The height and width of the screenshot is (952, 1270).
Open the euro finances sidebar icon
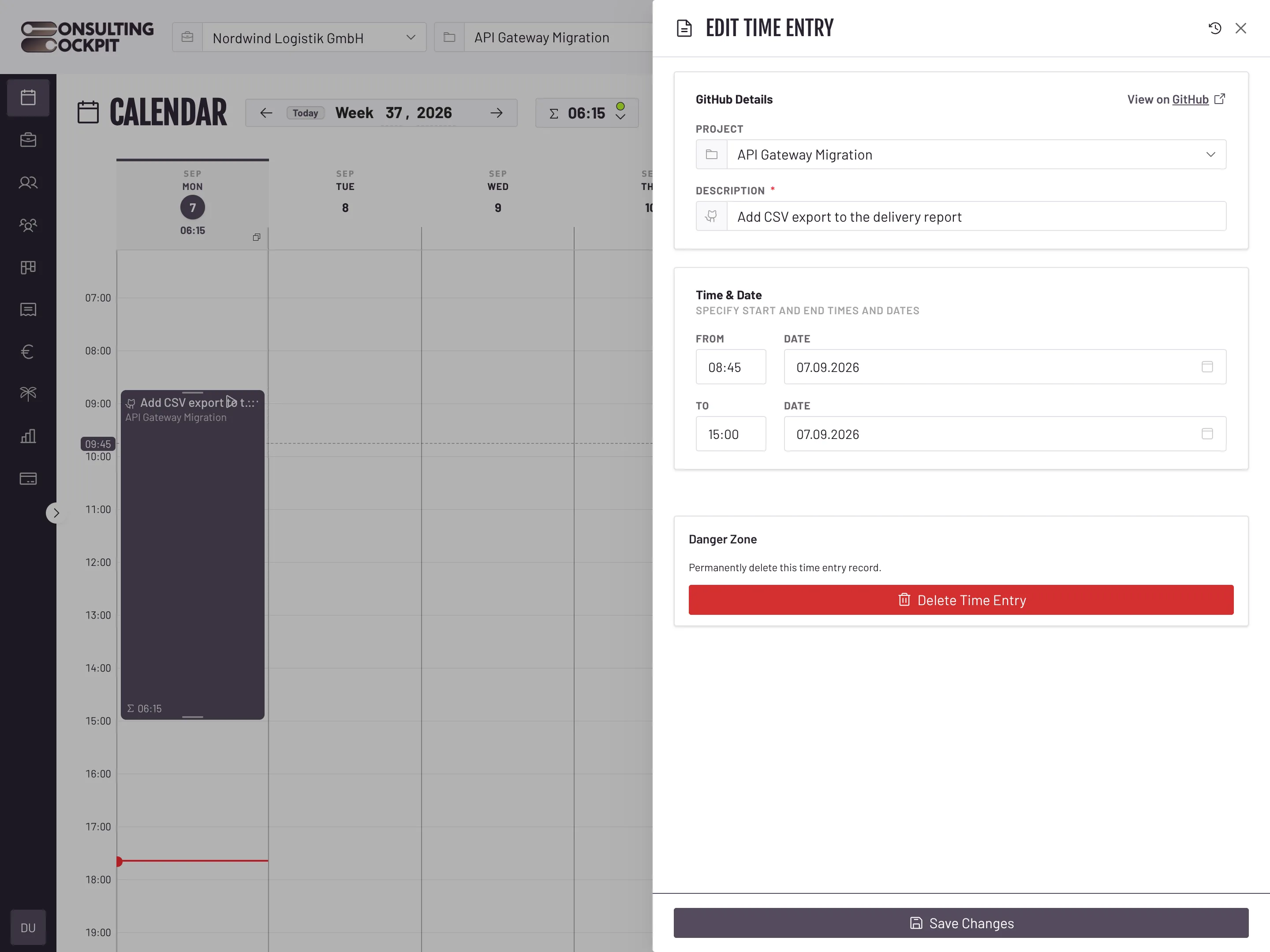28,352
